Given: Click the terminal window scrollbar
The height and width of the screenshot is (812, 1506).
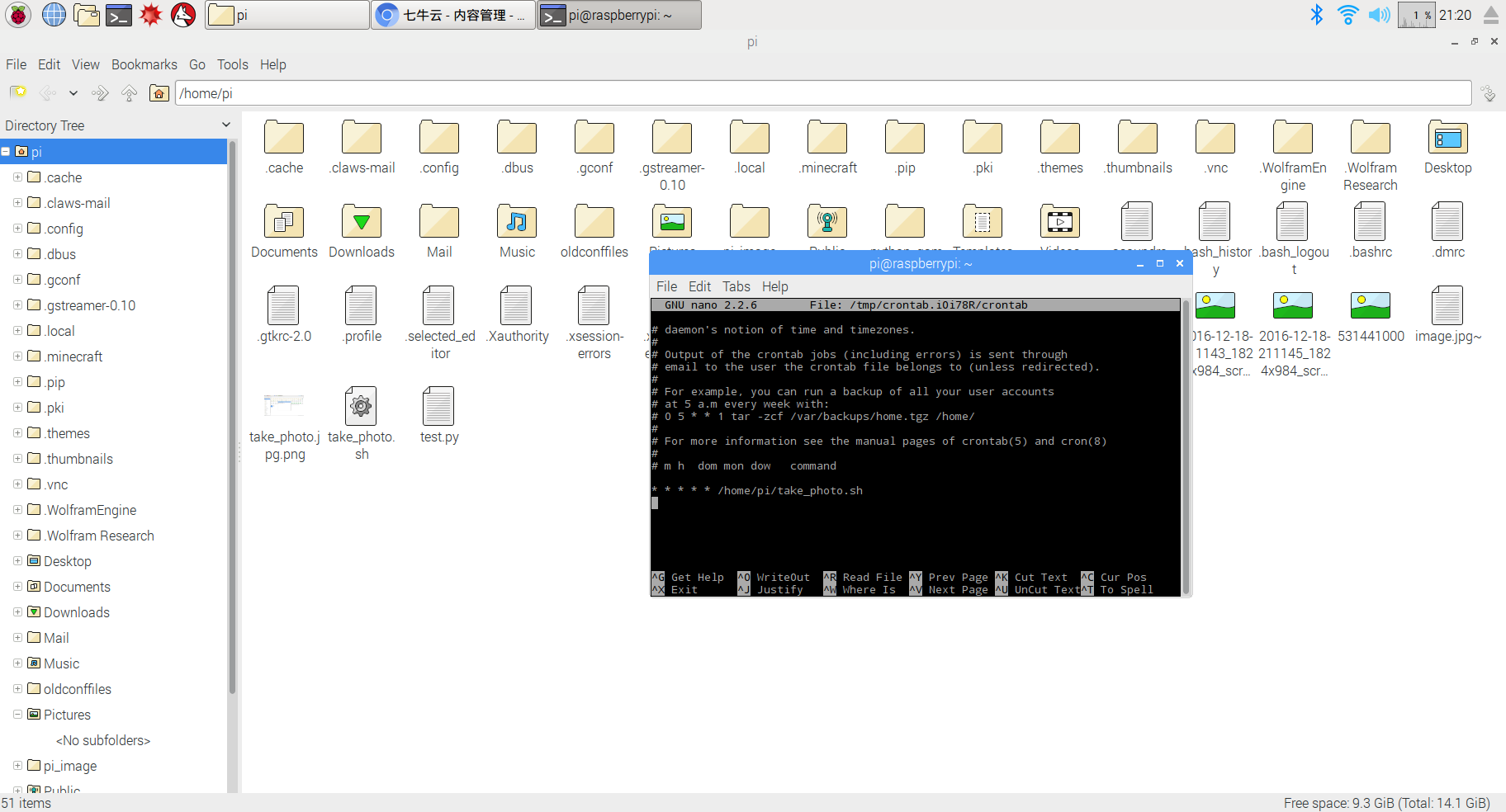Looking at the screenshot, I should (x=1186, y=446).
